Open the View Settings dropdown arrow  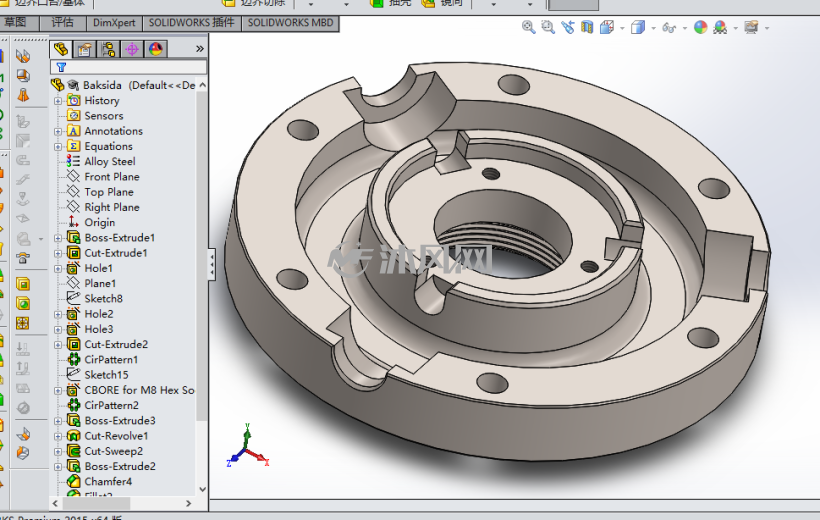coord(767,28)
